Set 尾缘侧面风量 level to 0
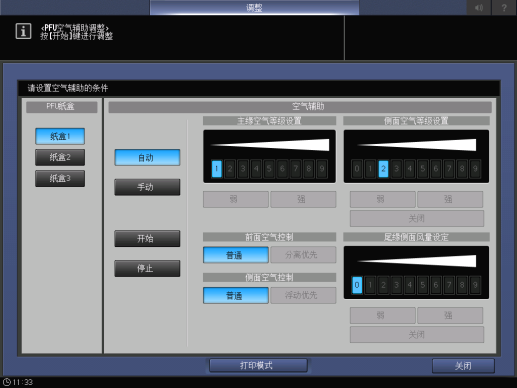 [357, 285]
